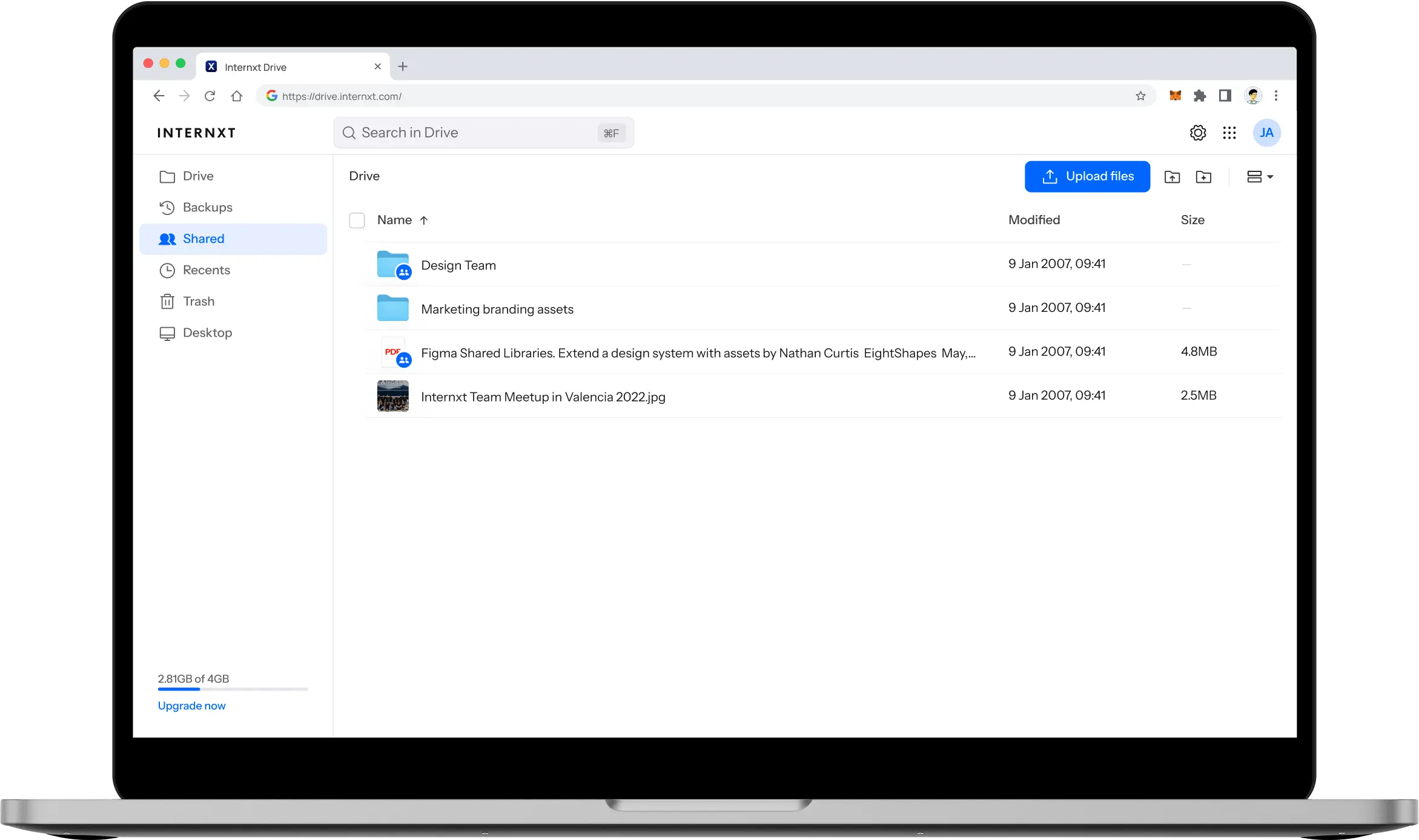Click the browser home icon
This screenshot has width=1419, height=840.
(x=236, y=96)
